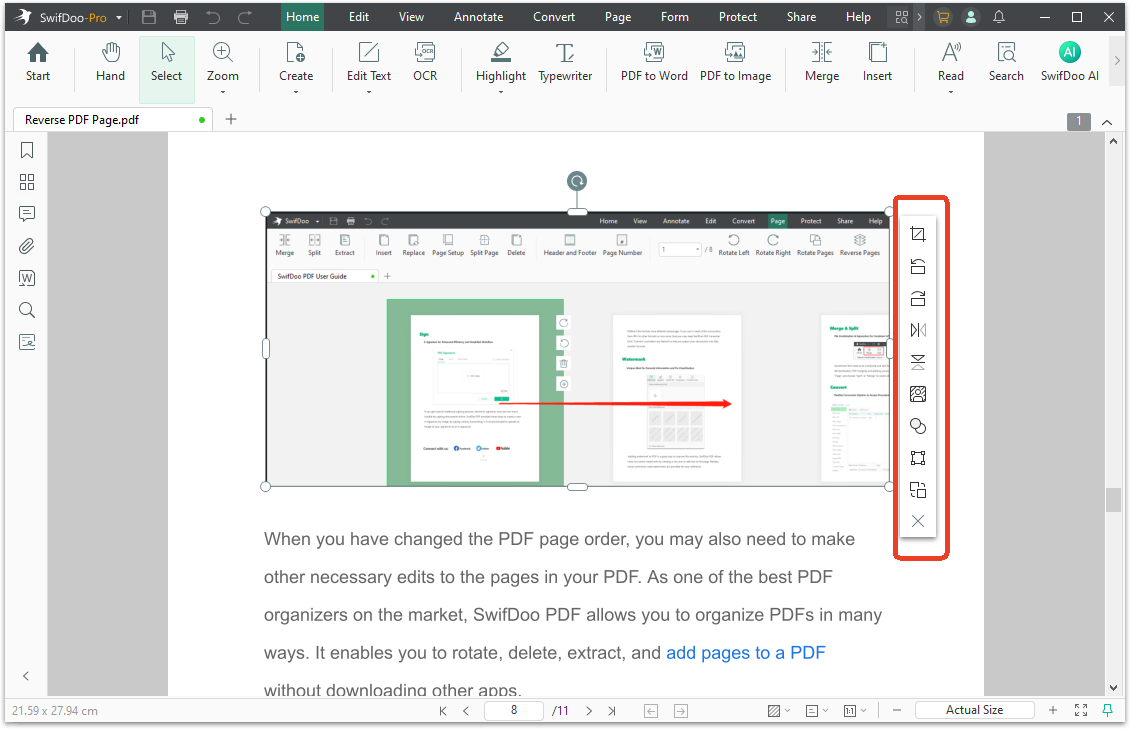Toggle the green pin in status bar

tap(1108, 710)
